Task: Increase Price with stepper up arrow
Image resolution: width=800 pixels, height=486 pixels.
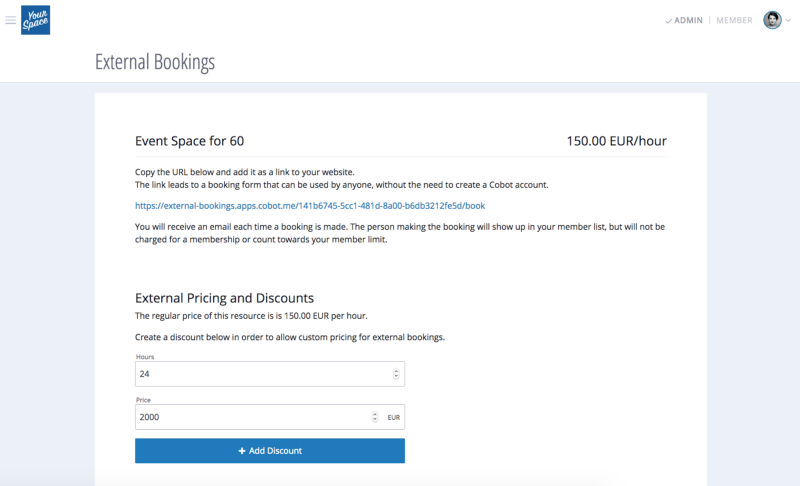Action: coord(374,414)
